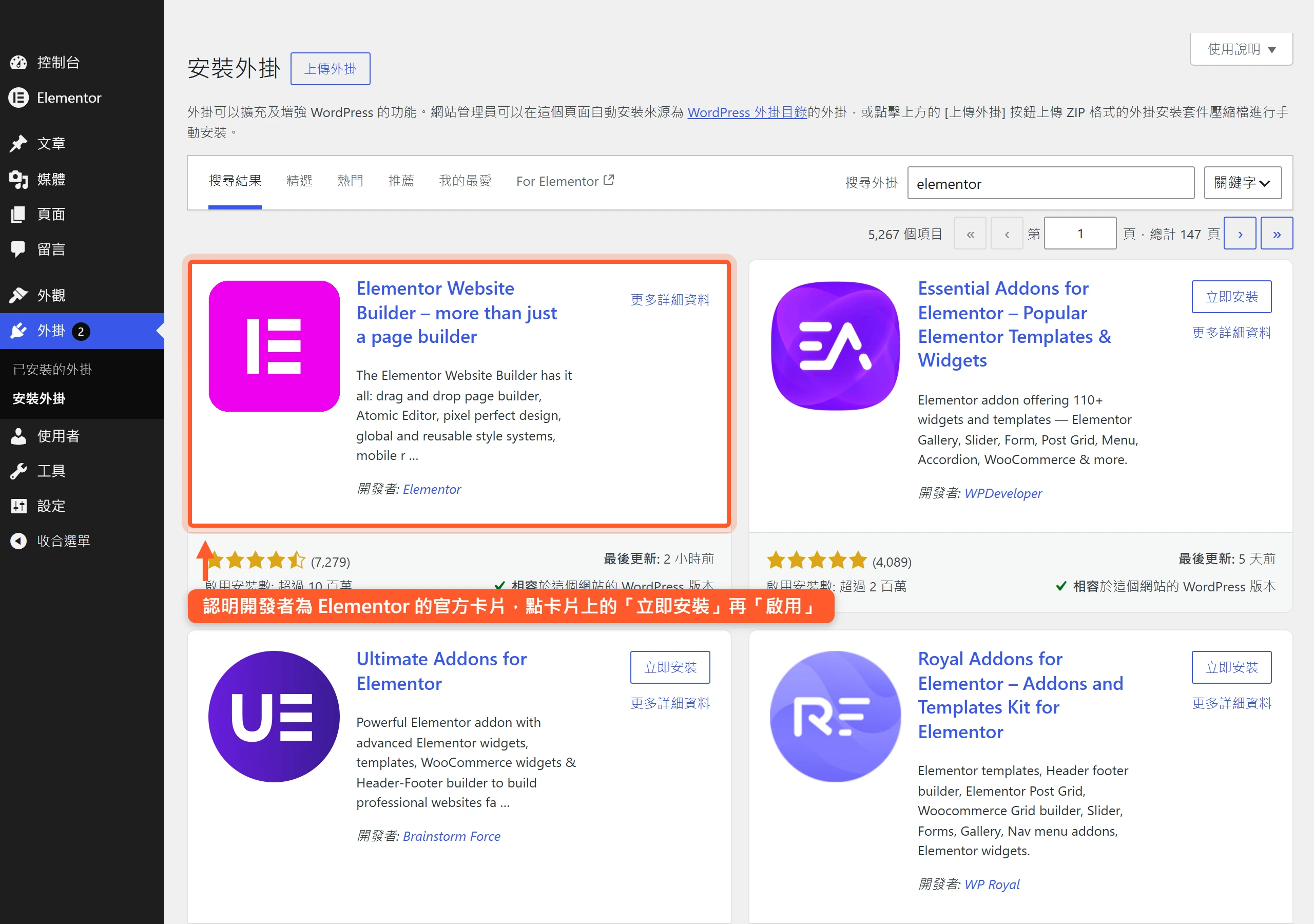The width and height of the screenshot is (1314, 924).
Task: Click the 外掛 plugin plug icon
Action: tap(18, 331)
